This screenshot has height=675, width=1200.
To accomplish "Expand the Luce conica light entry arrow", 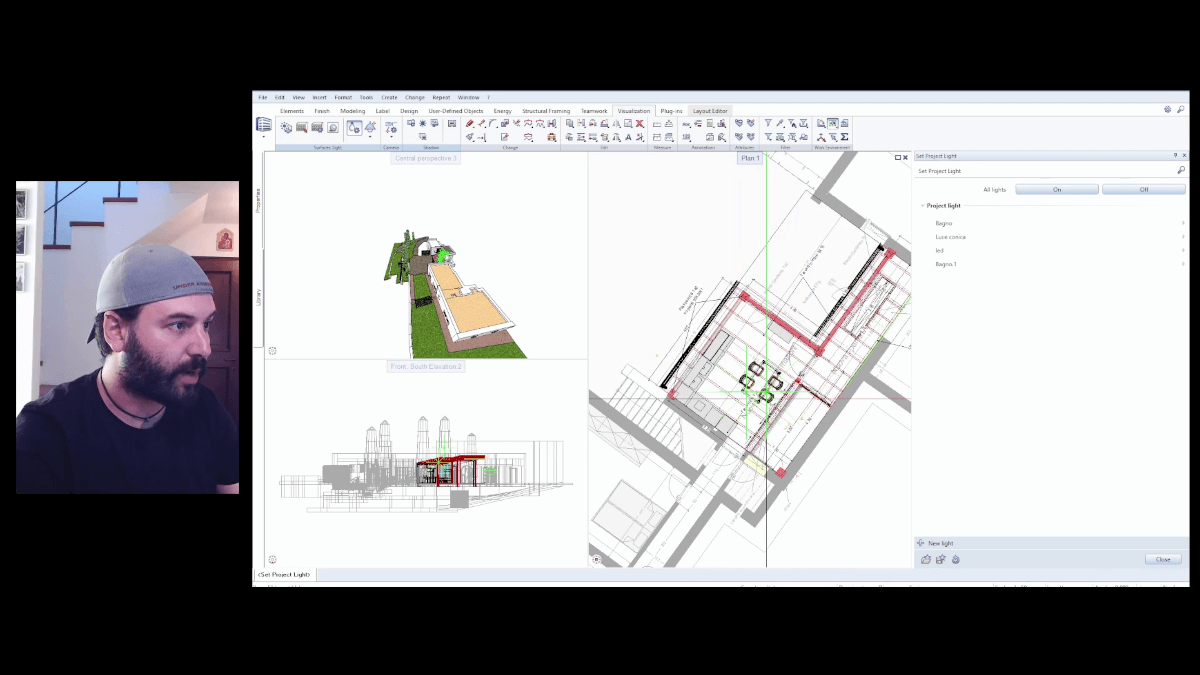I will [1183, 237].
